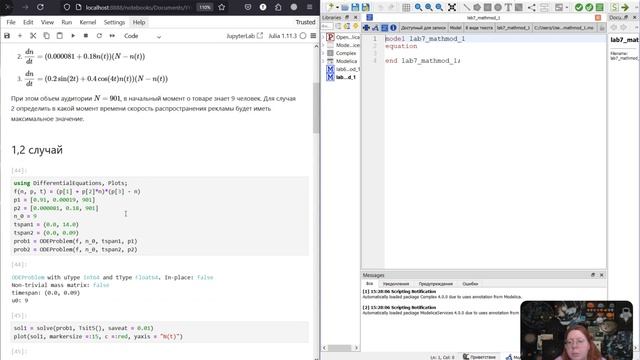The height and width of the screenshot is (360, 640).
Task: Switch to Diagram View in model editor
Action: (x=375, y=28)
